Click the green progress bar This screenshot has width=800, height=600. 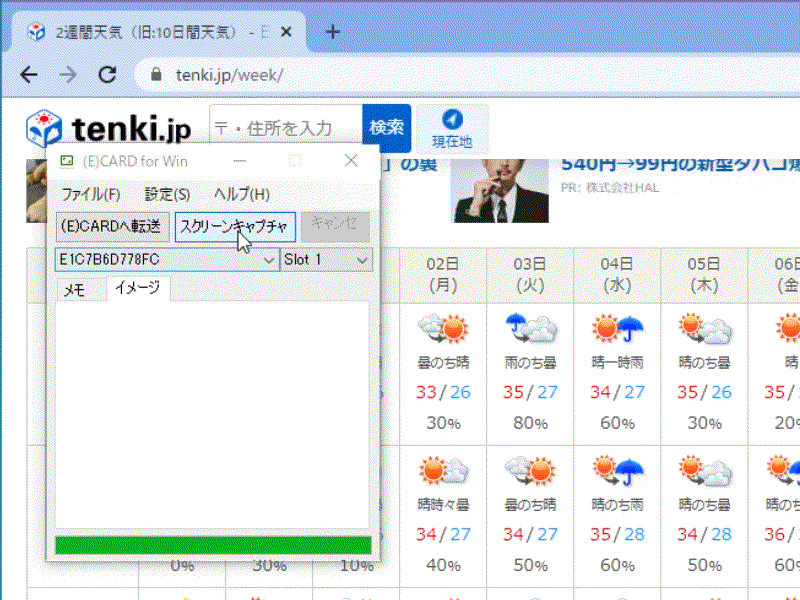click(x=213, y=545)
